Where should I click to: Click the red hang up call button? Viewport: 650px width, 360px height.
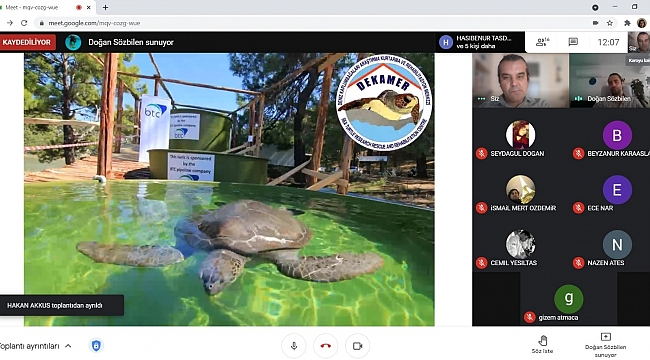(x=326, y=345)
